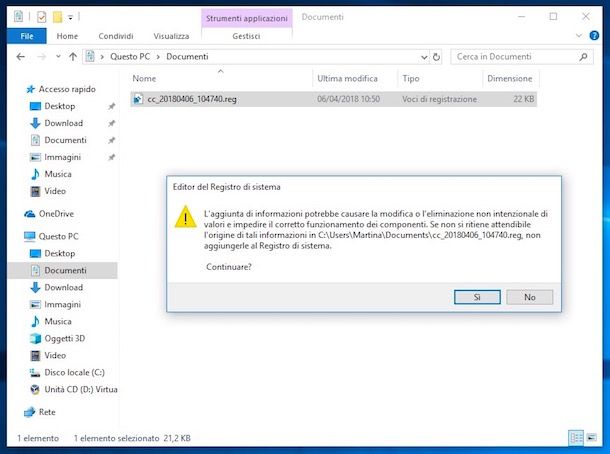
Task: Click the No button in registry dialog
Action: pyautogui.click(x=529, y=297)
